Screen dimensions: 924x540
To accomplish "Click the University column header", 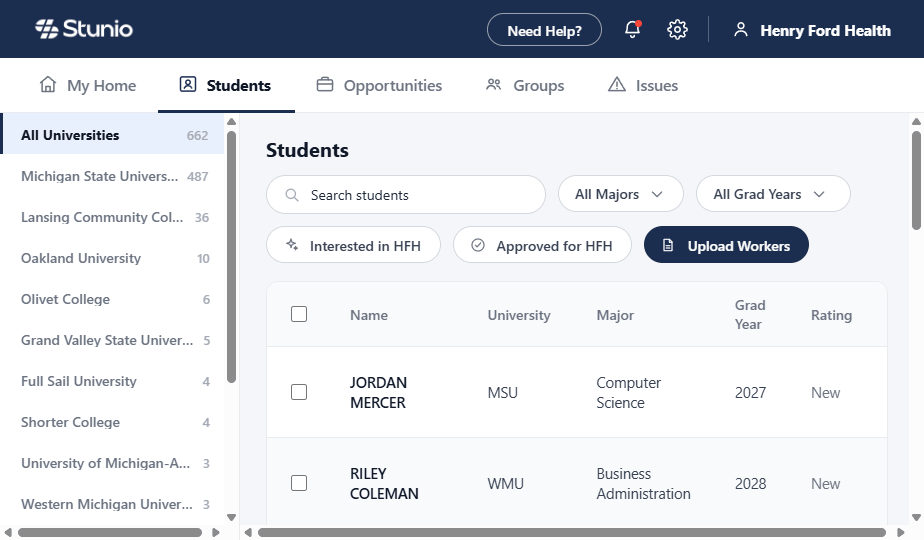I will (x=519, y=315).
